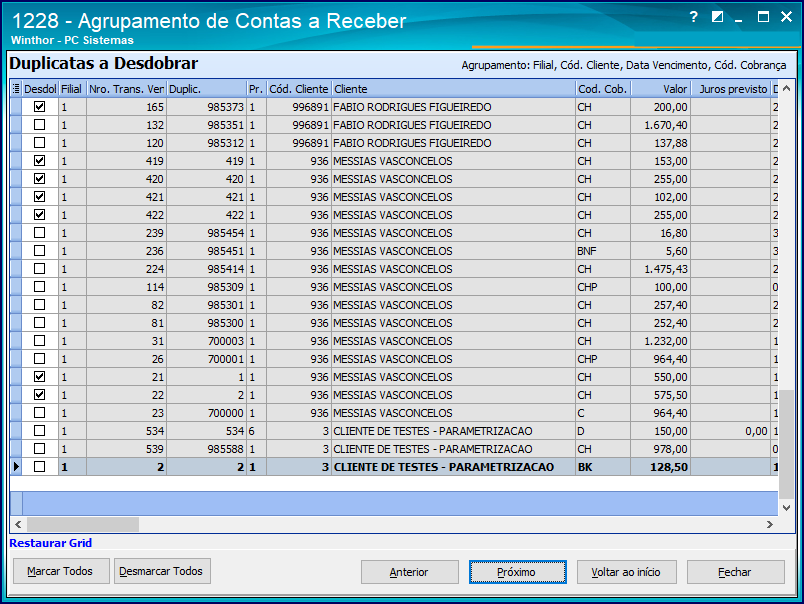Select the value cell 16,80
The height and width of the screenshot is (604, 804).
coord(660,233)
